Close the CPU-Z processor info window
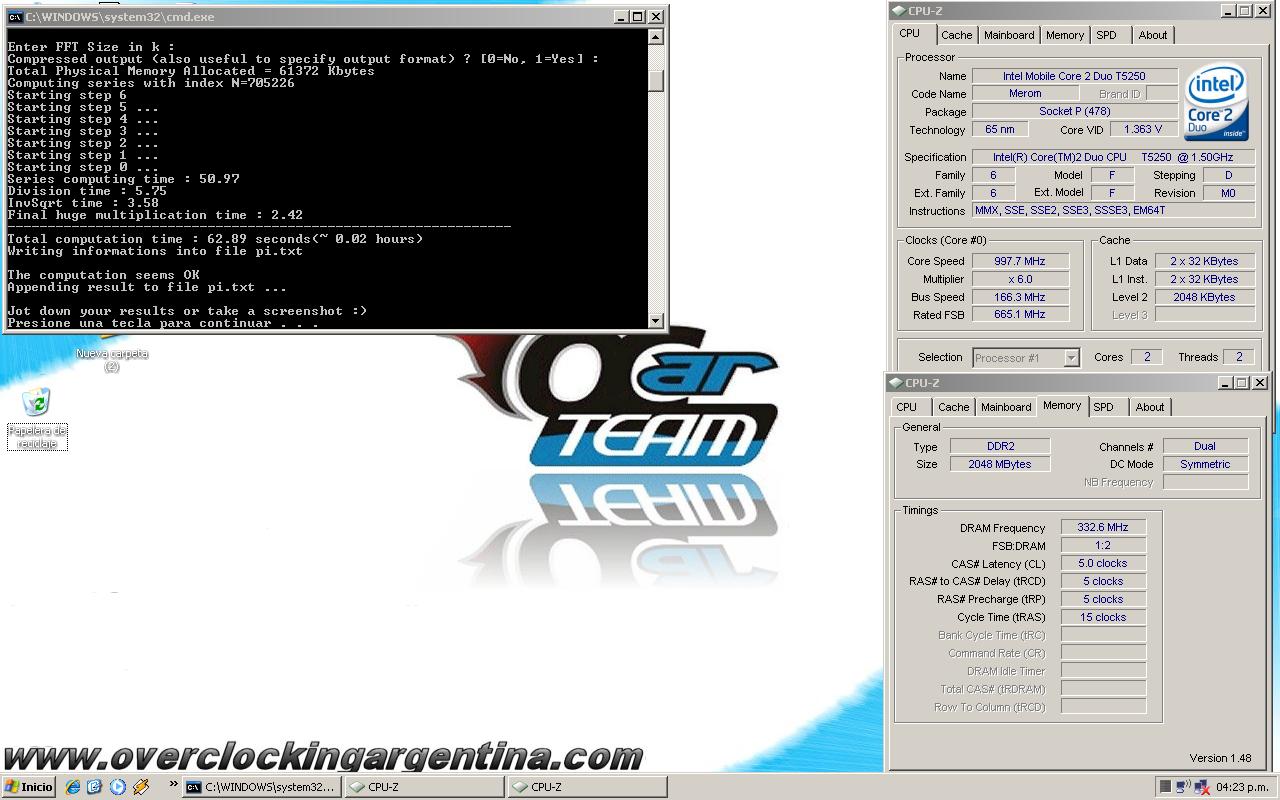Image resolution: width=1280 pixels, height=800 pixels. point(1263,11)
